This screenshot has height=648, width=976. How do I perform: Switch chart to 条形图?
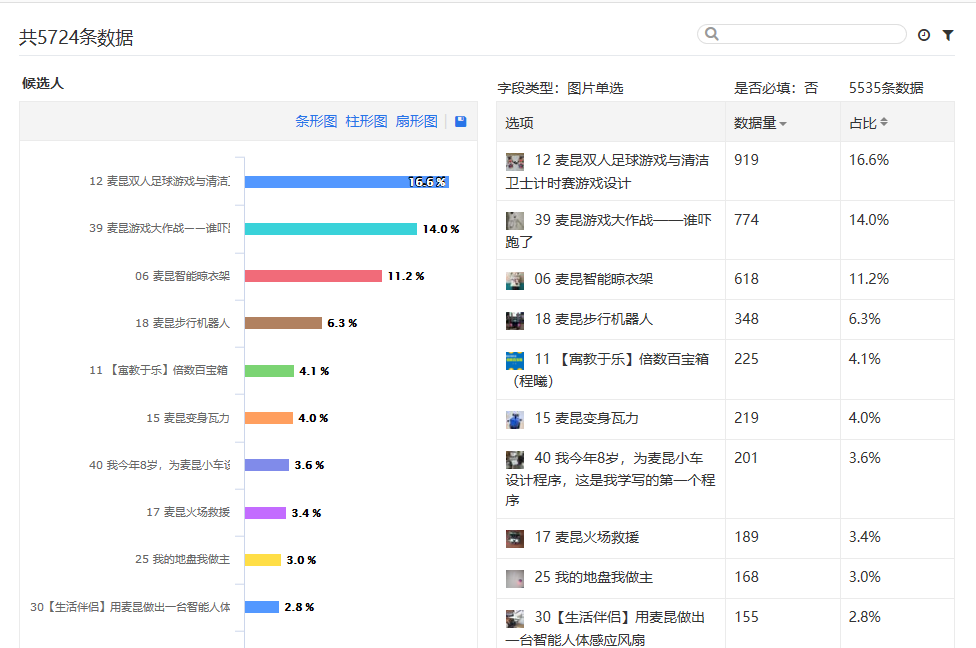(316, 121)
